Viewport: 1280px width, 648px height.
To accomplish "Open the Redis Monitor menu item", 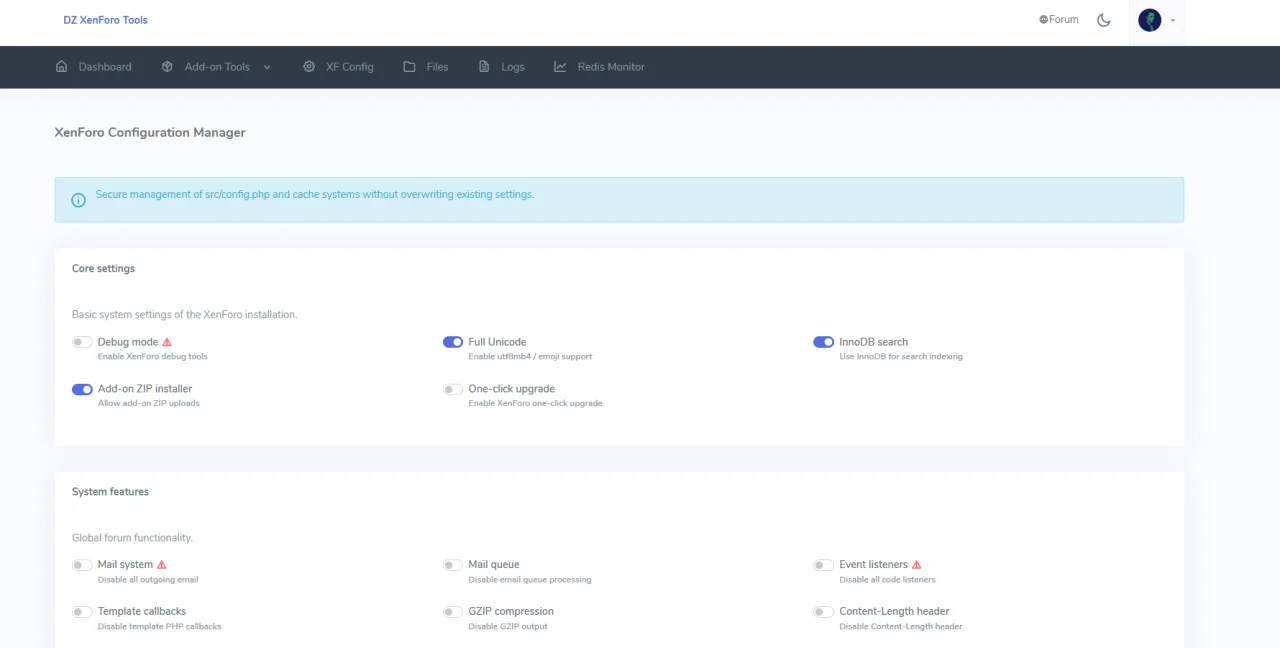I will click(610, 67).
